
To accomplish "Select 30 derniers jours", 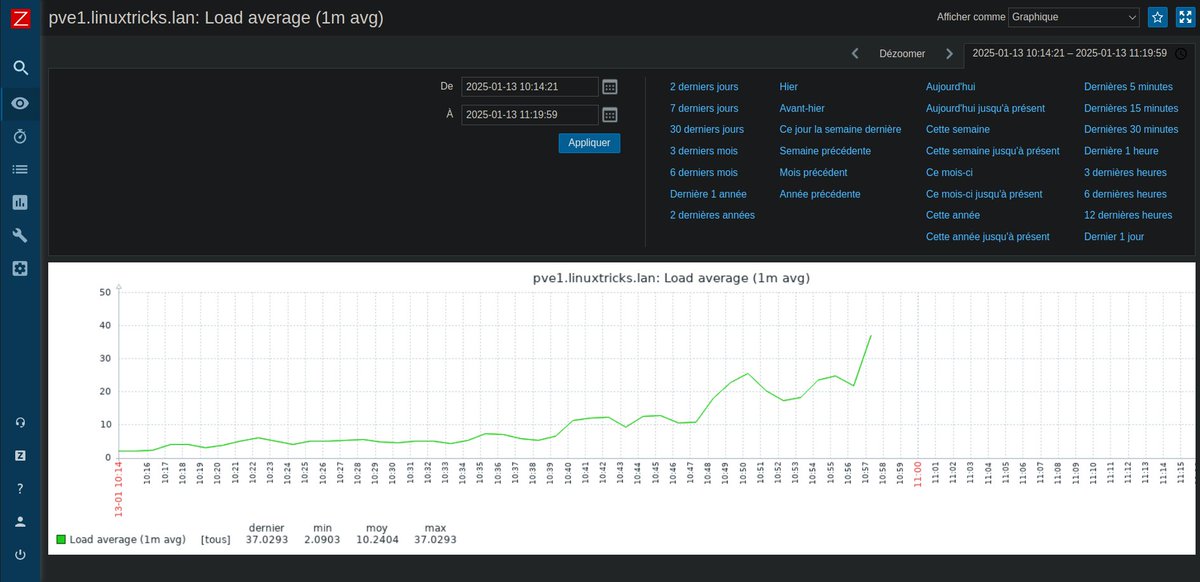I will click(x=707, y=129).
